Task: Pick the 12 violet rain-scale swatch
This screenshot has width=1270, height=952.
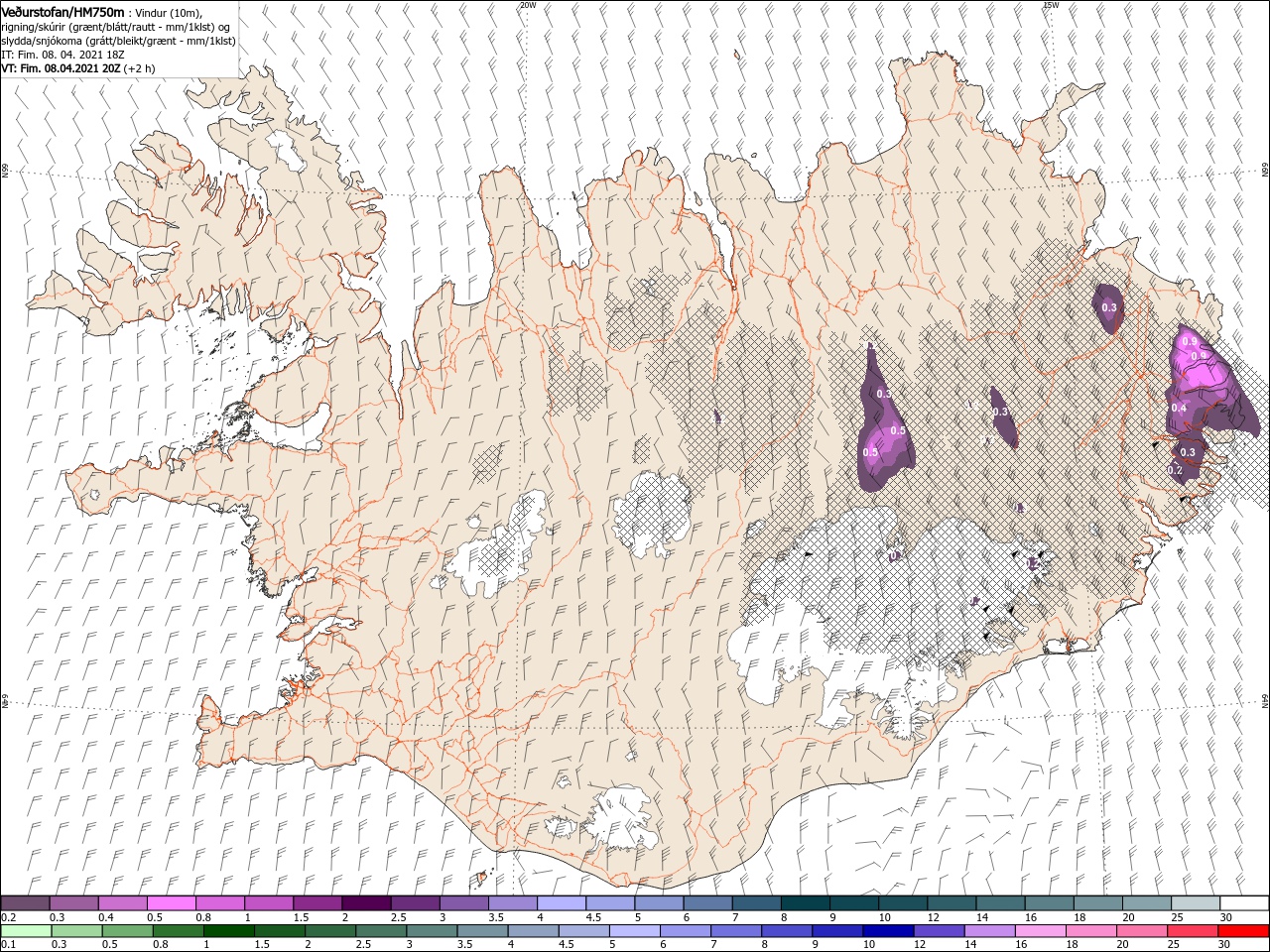Action: (939, 932)
